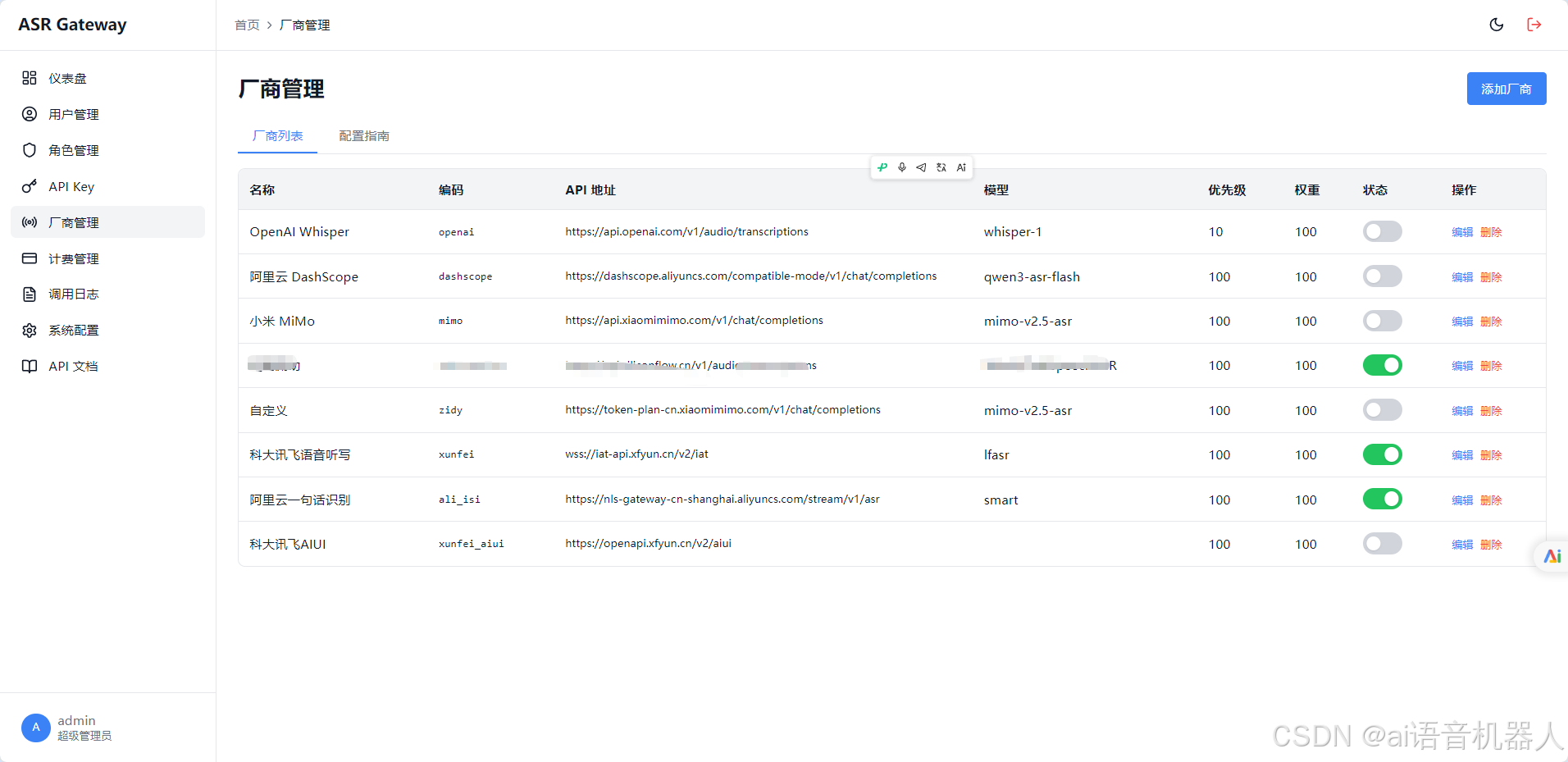
Task: Edit the 科大讯飞AIUI vendor
Action: coord(1462,545)
